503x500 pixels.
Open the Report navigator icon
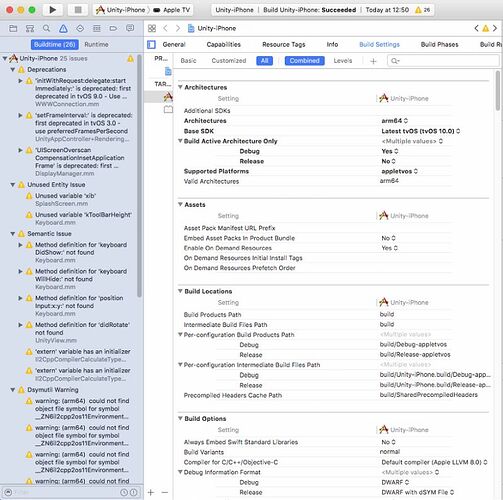(x=130, y=28)
